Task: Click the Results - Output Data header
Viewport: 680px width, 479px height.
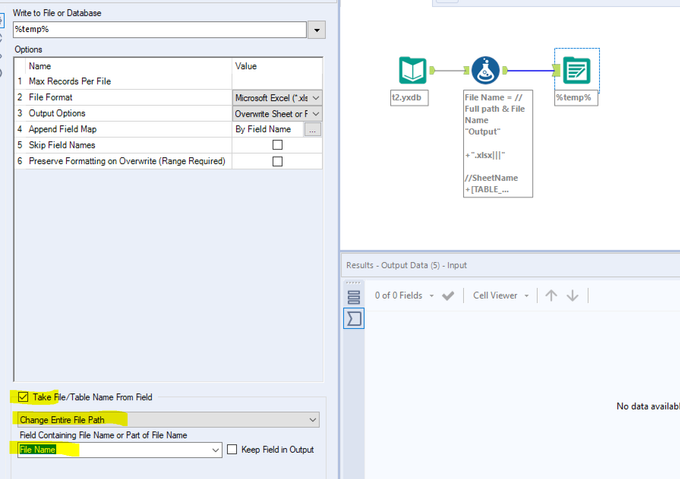Action: [406, 265]
